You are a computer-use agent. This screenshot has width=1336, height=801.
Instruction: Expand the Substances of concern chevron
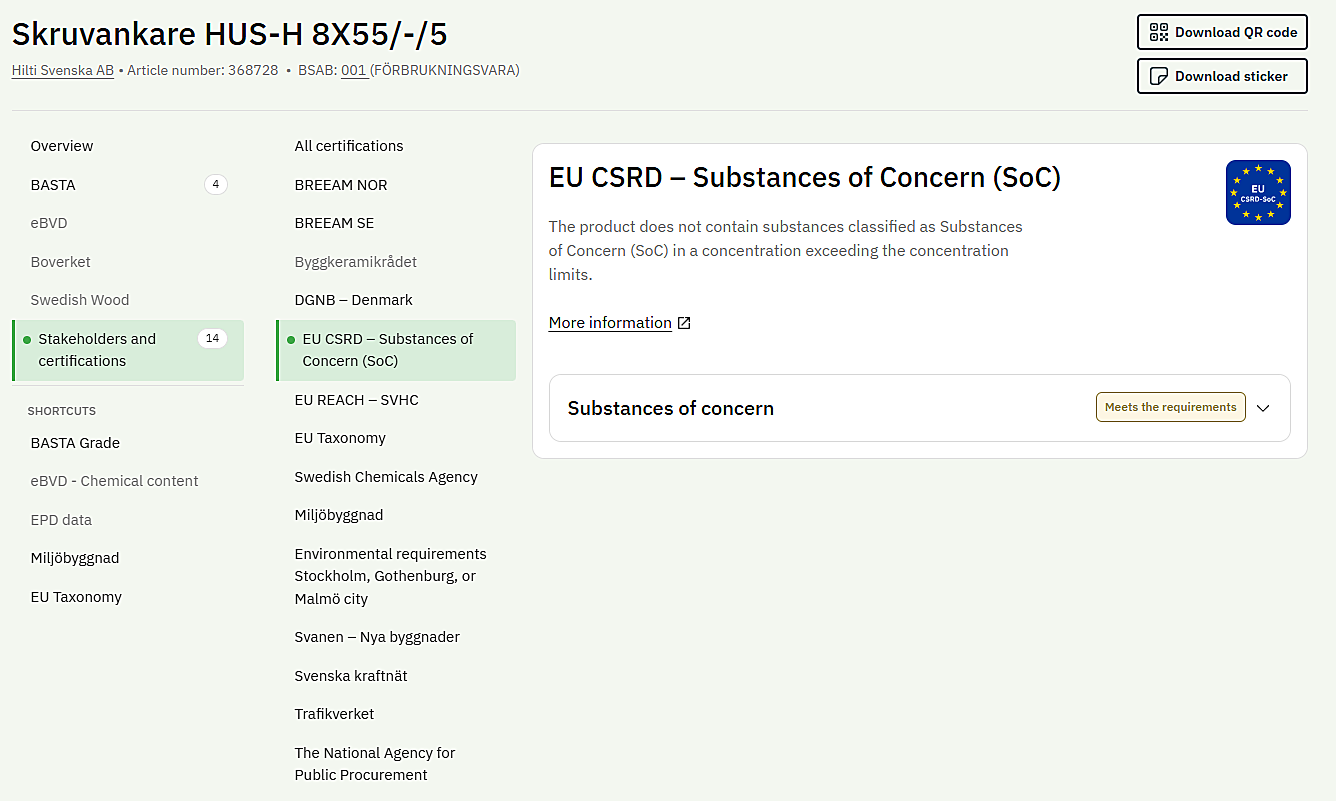1263,408
